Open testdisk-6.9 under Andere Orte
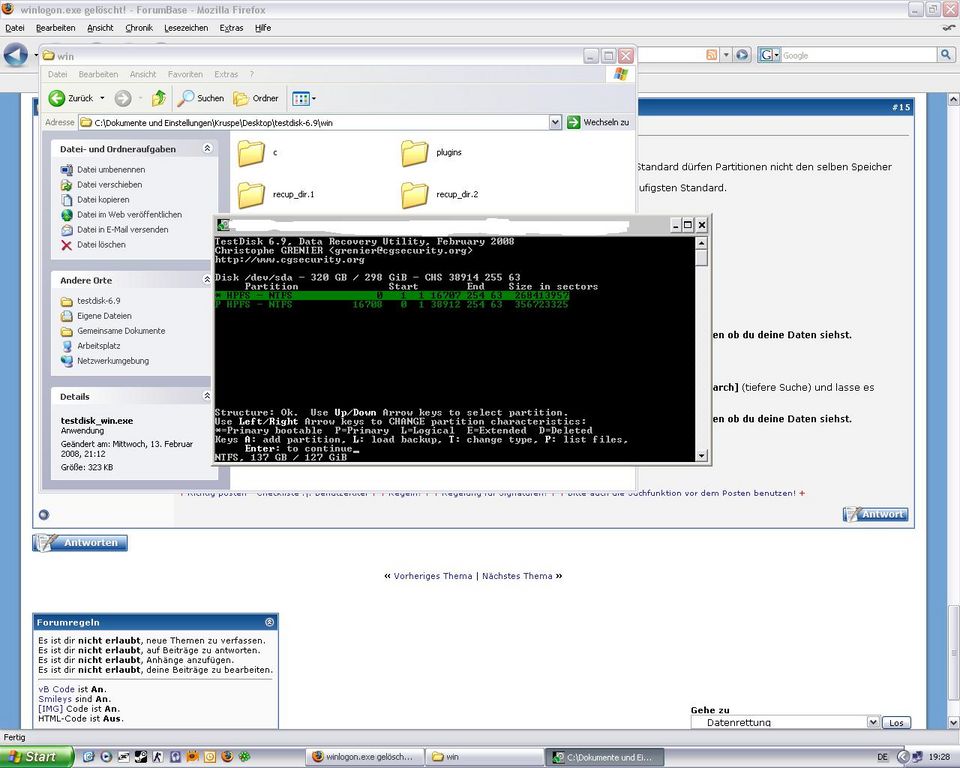Screen dimensions: 960x768 pos(91,301)
